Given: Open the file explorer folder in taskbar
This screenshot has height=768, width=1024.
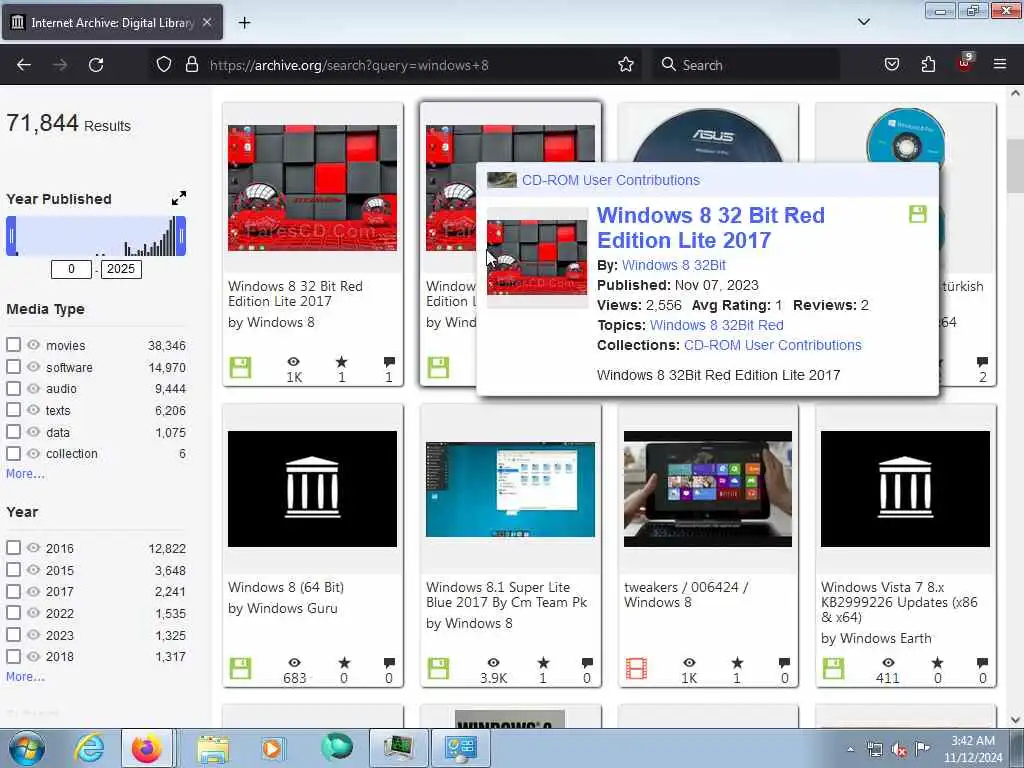Looking at the screenshot, I should coord(213,748).
